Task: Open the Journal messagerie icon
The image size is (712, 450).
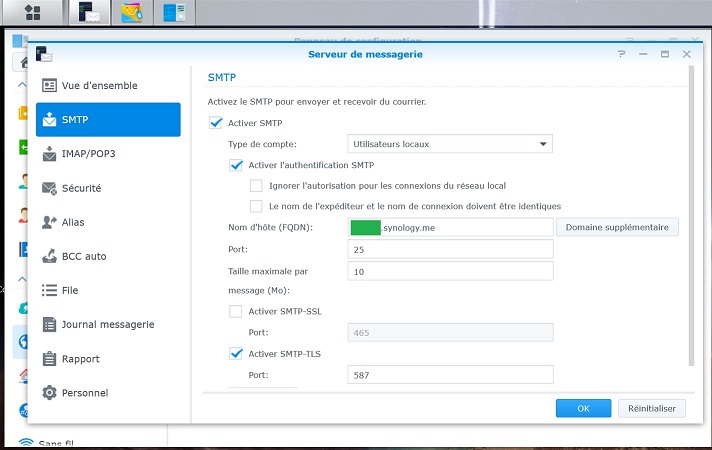Action: (x=49, y=324)
